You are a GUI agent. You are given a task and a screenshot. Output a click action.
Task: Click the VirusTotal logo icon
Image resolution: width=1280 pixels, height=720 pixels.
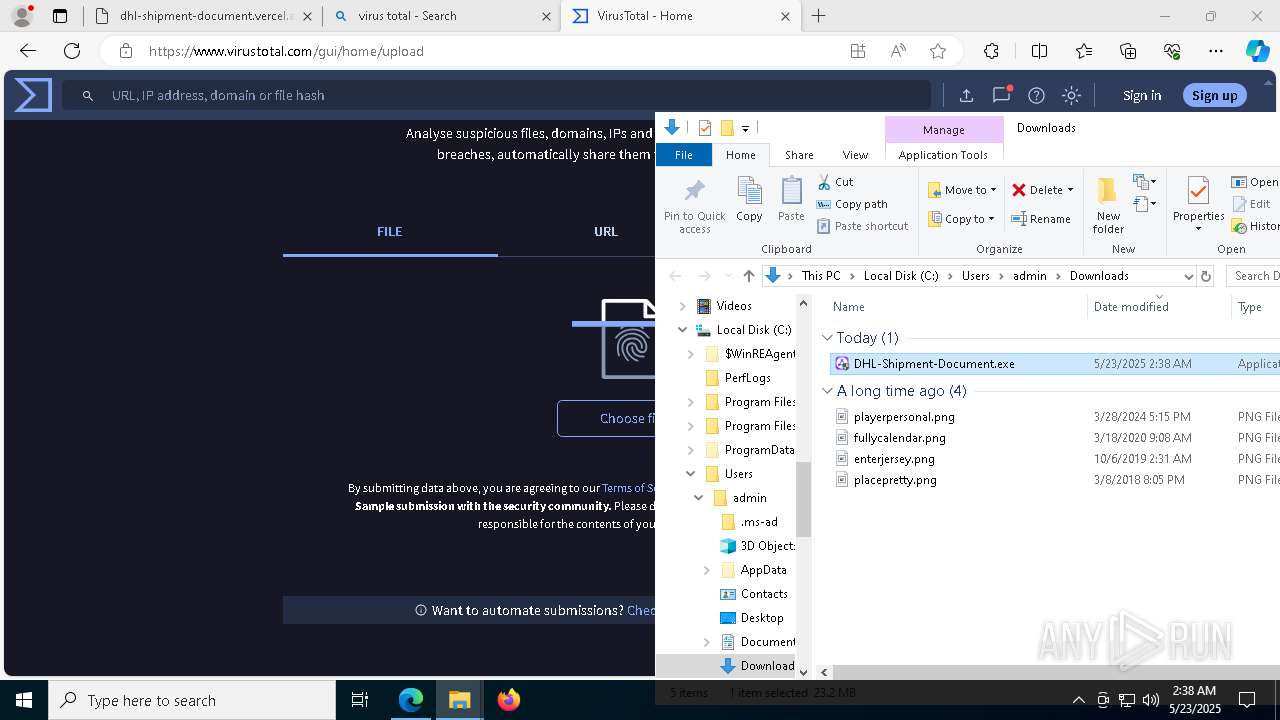click(33, 95)
